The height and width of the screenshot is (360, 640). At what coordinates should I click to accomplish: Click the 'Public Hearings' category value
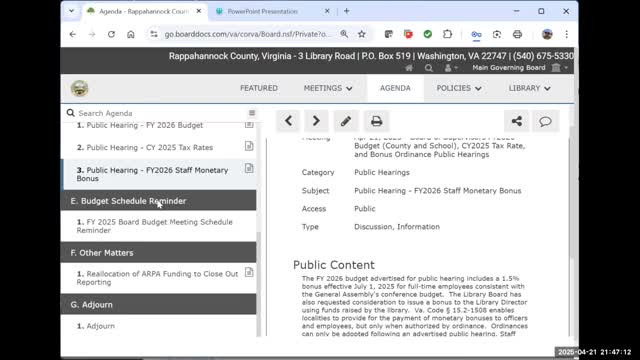[382, 173]
